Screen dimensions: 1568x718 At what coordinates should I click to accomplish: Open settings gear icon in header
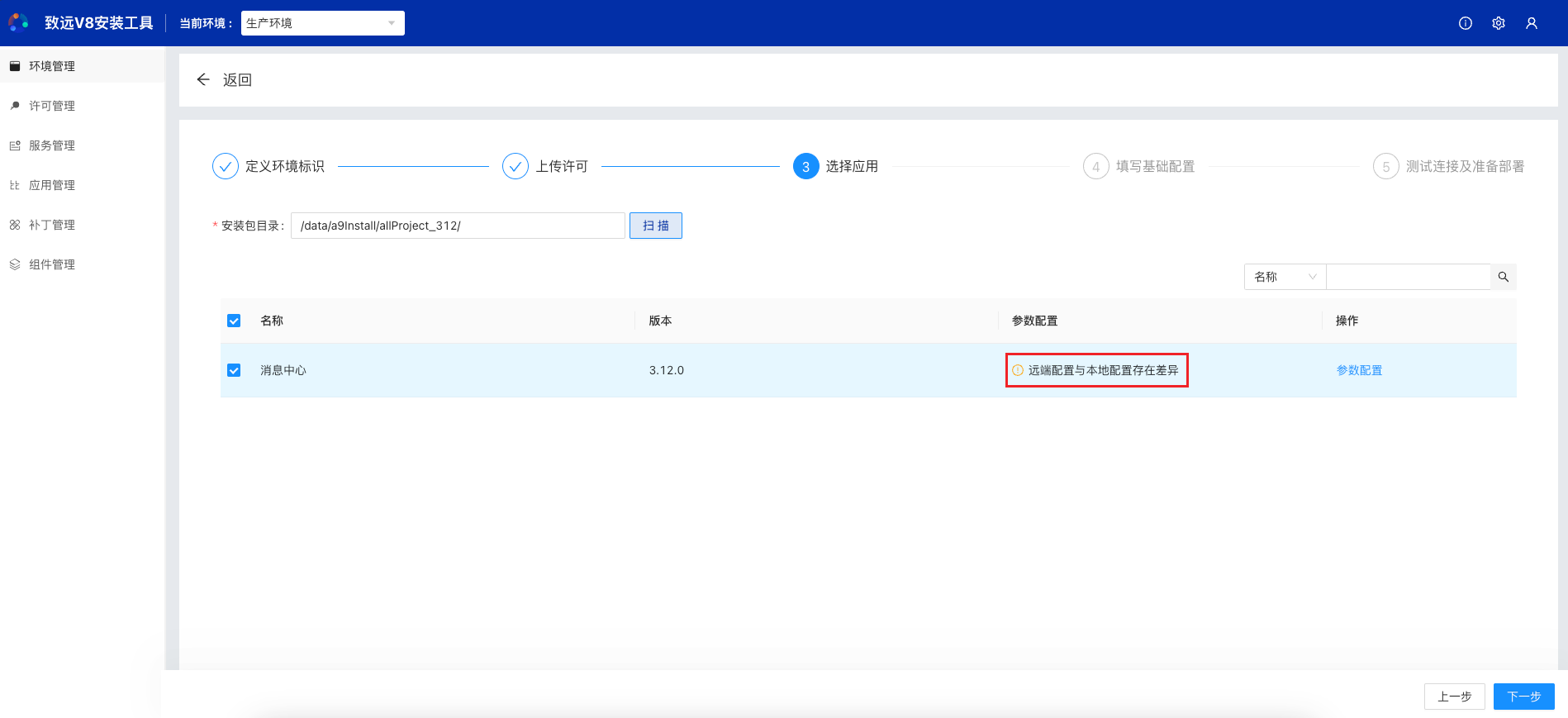coord(1498,23)
